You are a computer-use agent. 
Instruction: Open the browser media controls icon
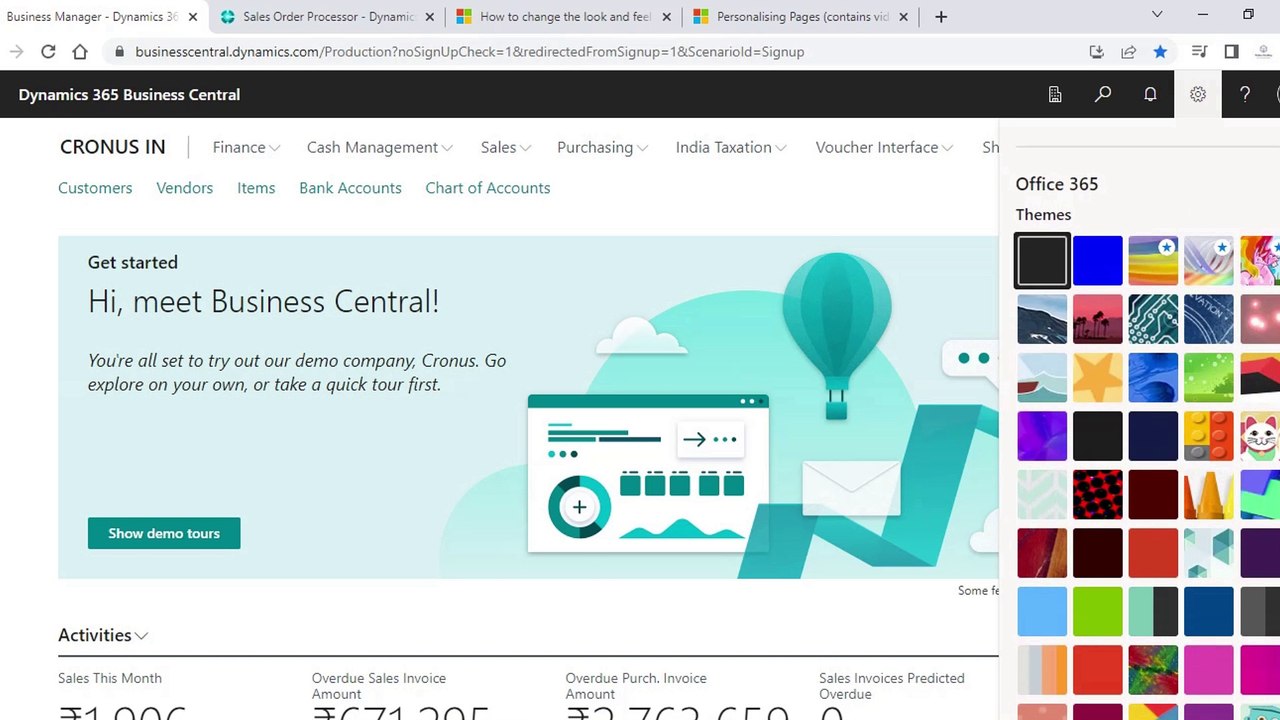(1199, 51)
